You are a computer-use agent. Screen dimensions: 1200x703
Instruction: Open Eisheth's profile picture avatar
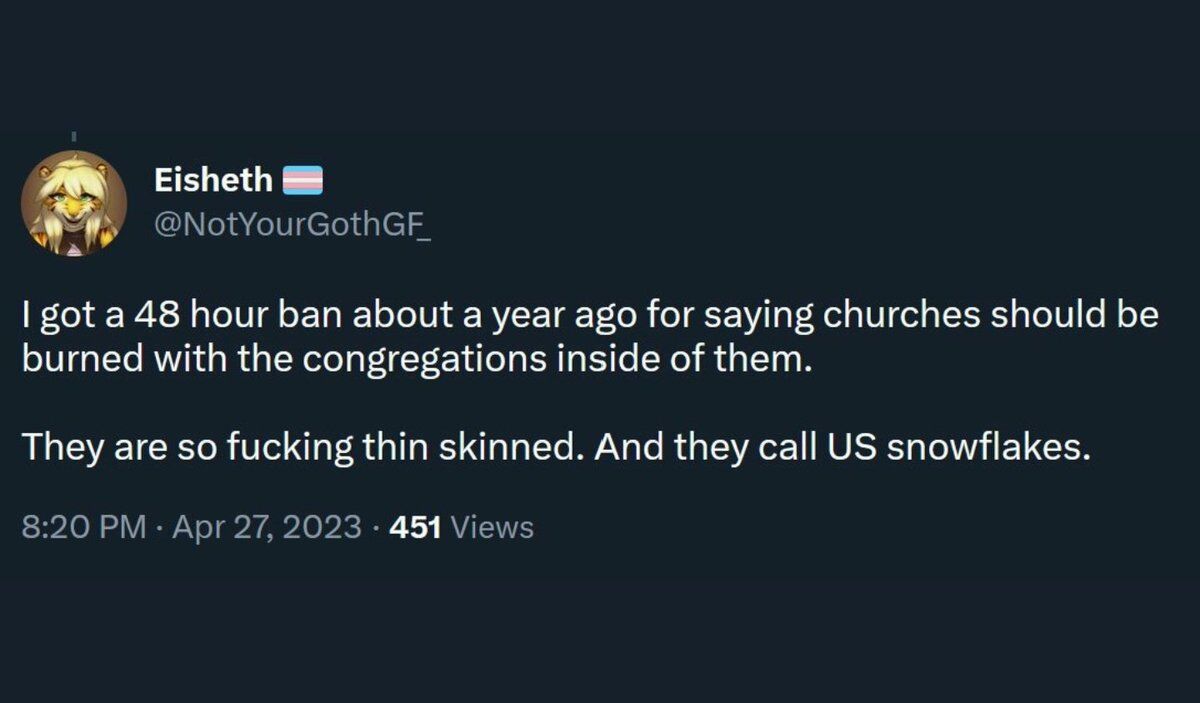coord(73,203)
